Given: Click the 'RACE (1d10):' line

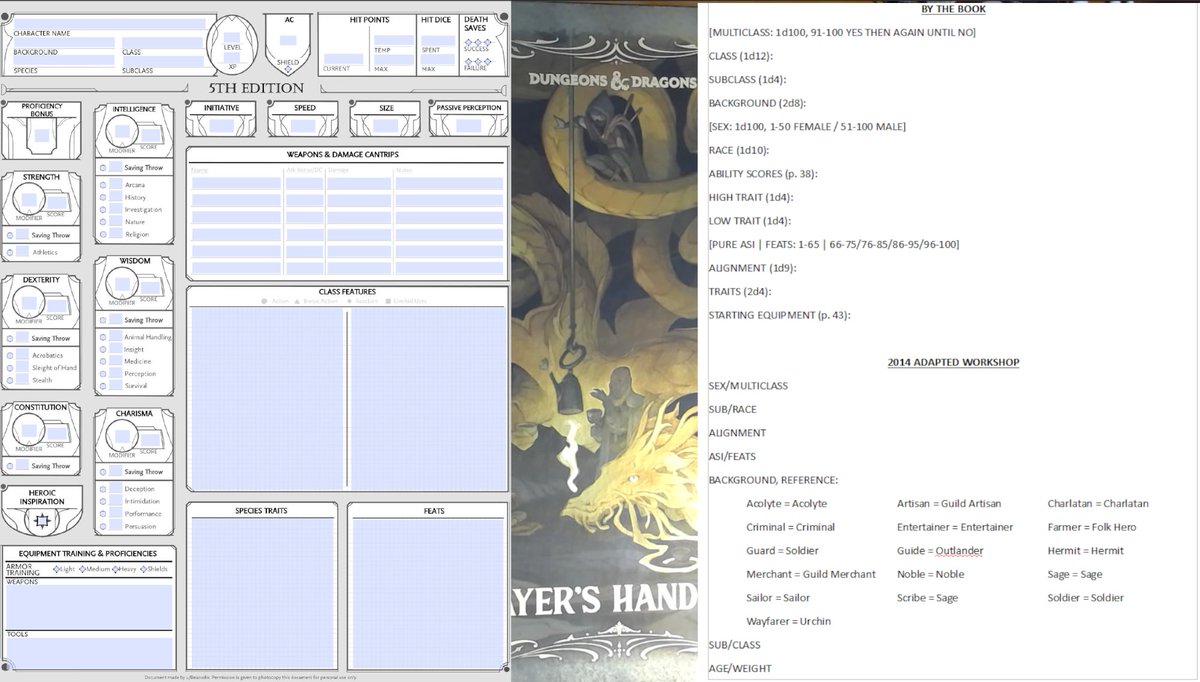Looking at the screenshot, I should tap(741, 150).
